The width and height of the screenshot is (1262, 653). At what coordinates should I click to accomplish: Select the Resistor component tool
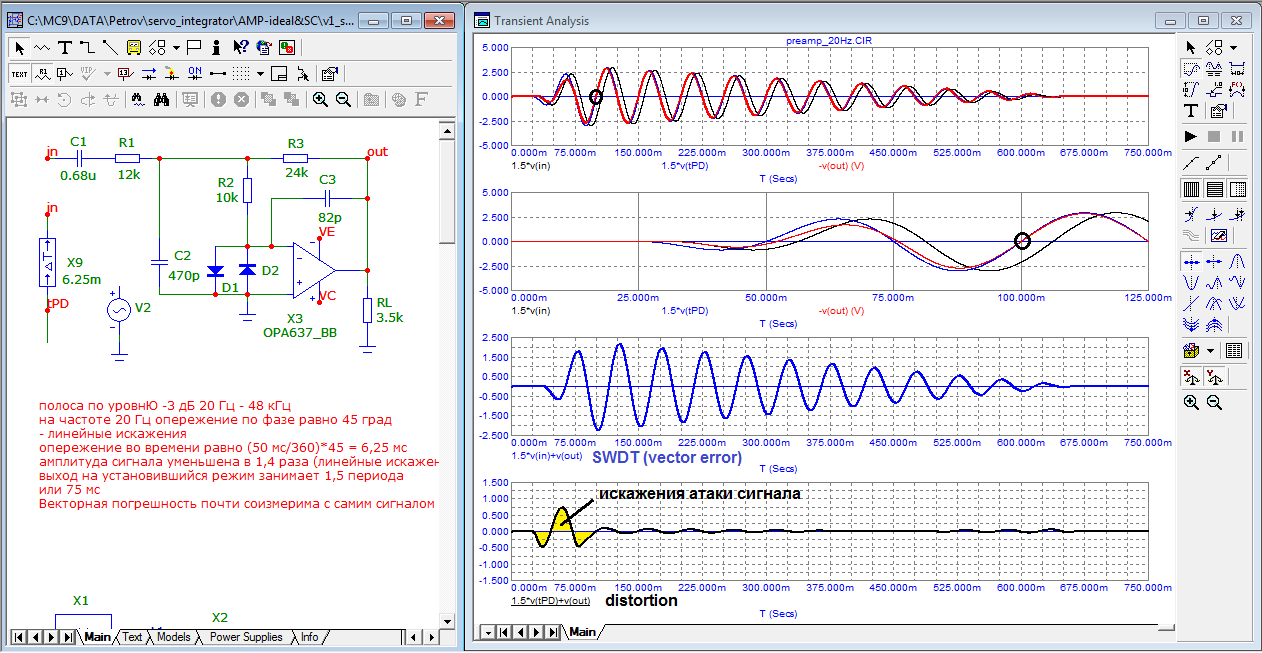tap(42, 47)
